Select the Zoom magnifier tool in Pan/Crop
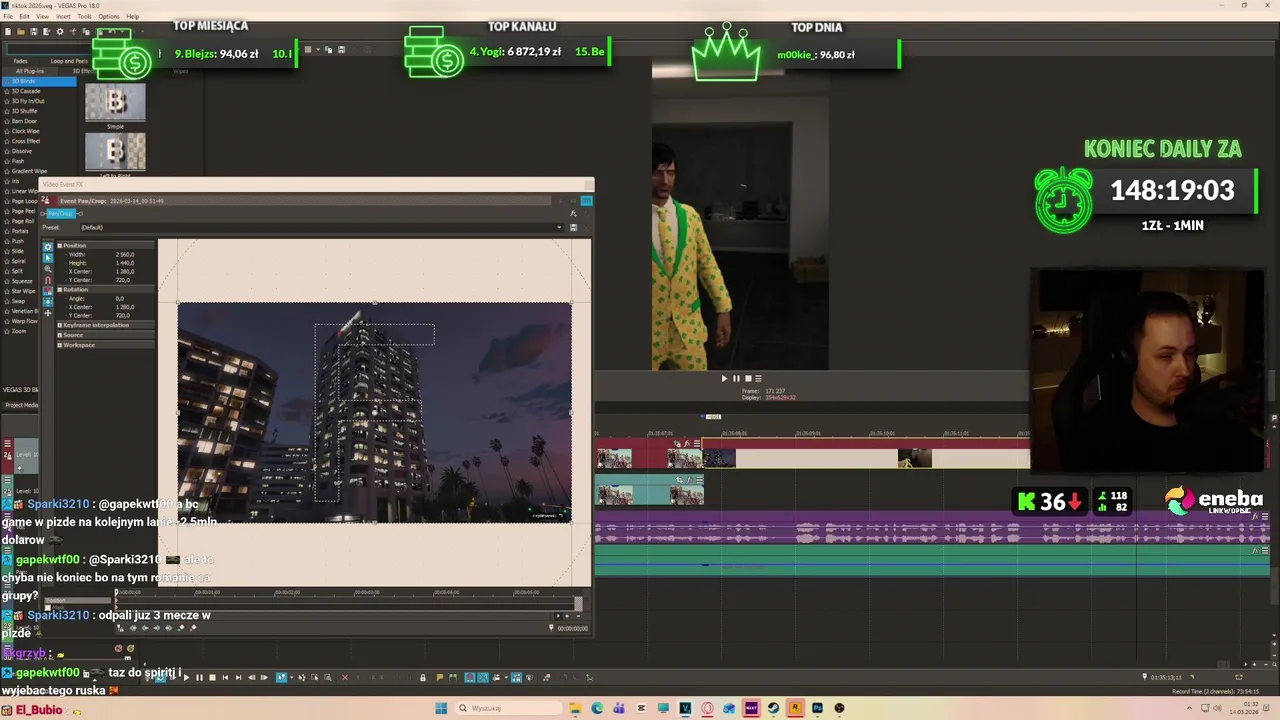Screen dimensions: 1280x720 point(48,269)
